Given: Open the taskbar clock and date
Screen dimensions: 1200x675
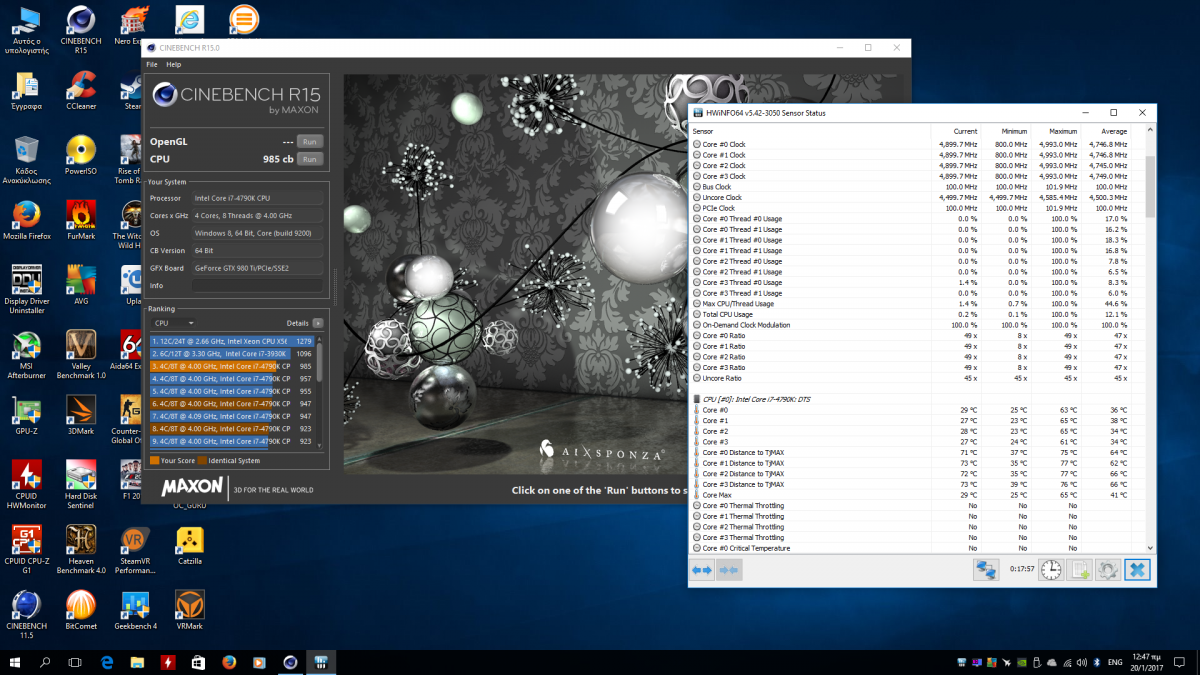Looking at the screenshot, I should 1147,662.
